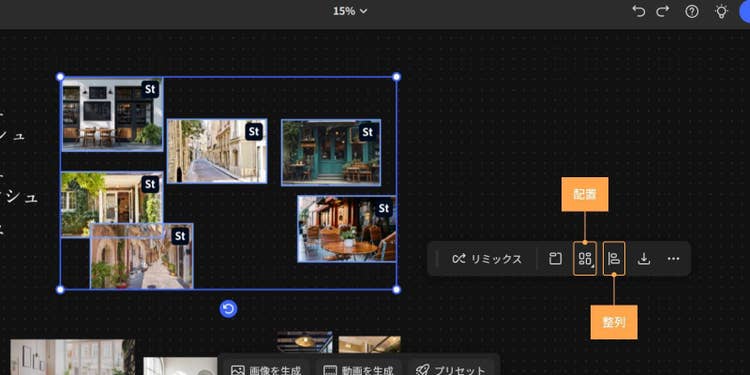Select the teal door cafe image

click(x=331, y=152)
